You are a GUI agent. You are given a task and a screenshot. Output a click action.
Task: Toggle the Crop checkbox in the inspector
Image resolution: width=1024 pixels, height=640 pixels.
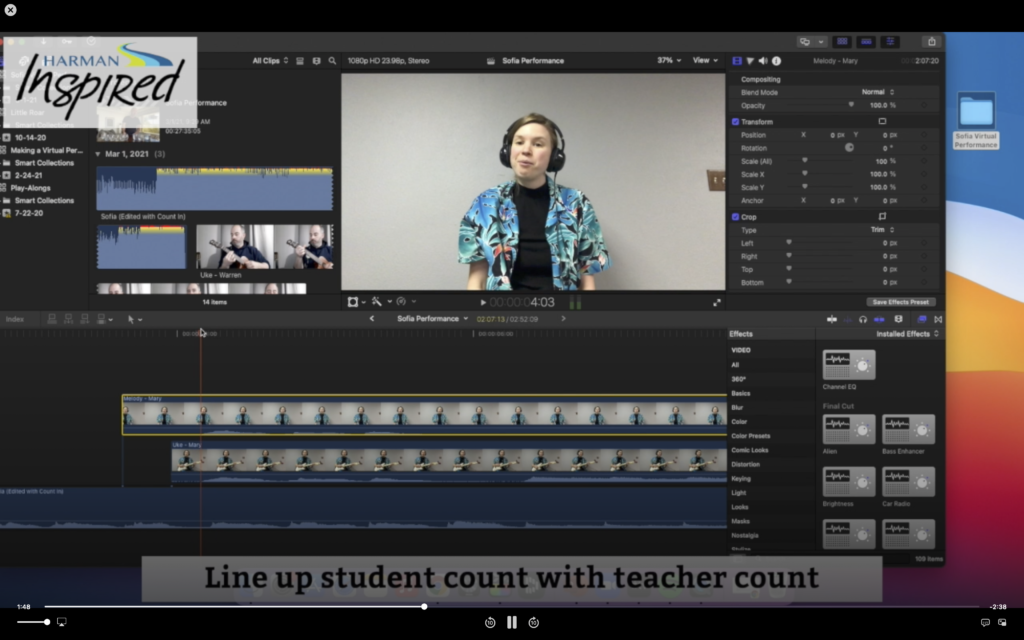tap(735, 216)
